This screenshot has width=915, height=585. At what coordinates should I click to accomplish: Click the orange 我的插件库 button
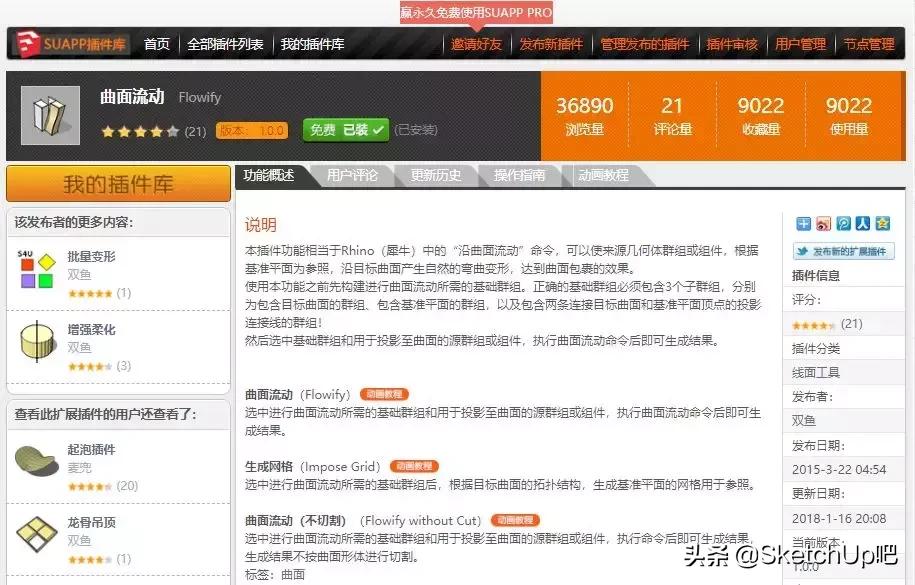pos(118,184)
